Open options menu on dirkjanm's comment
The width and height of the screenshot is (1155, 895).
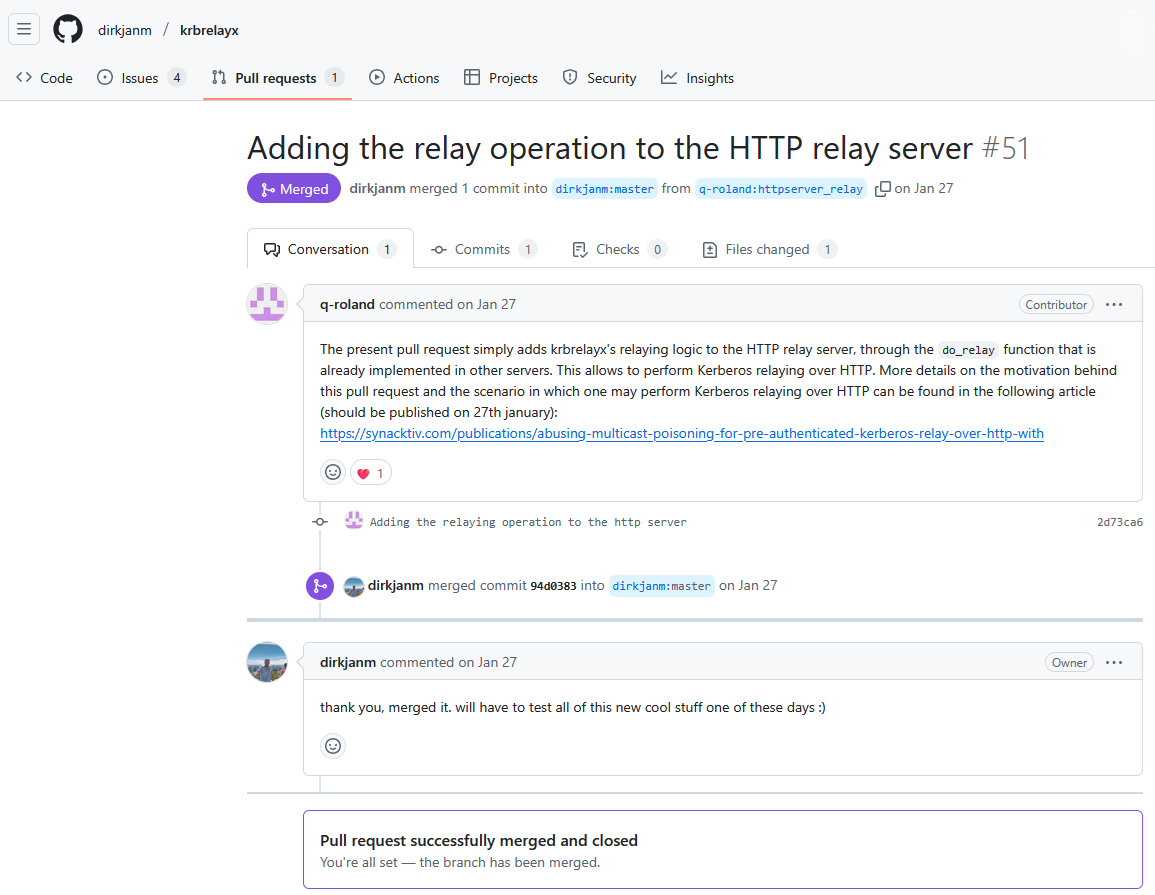point(1114,662)
